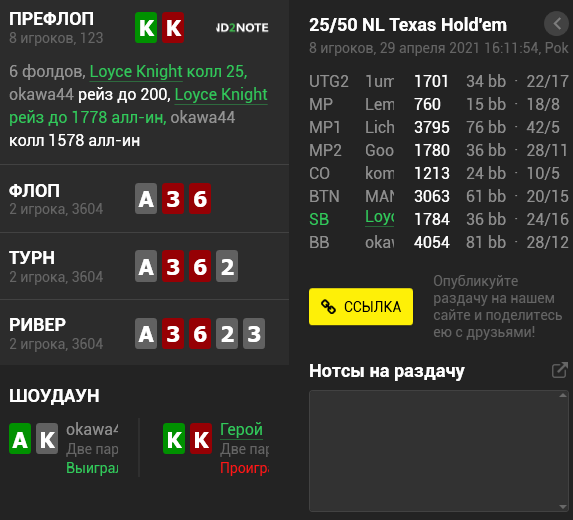The height and width of the screenshot is (520, 573).
Task: Click the river grey 3 card
Action: [x=254, y=334]
